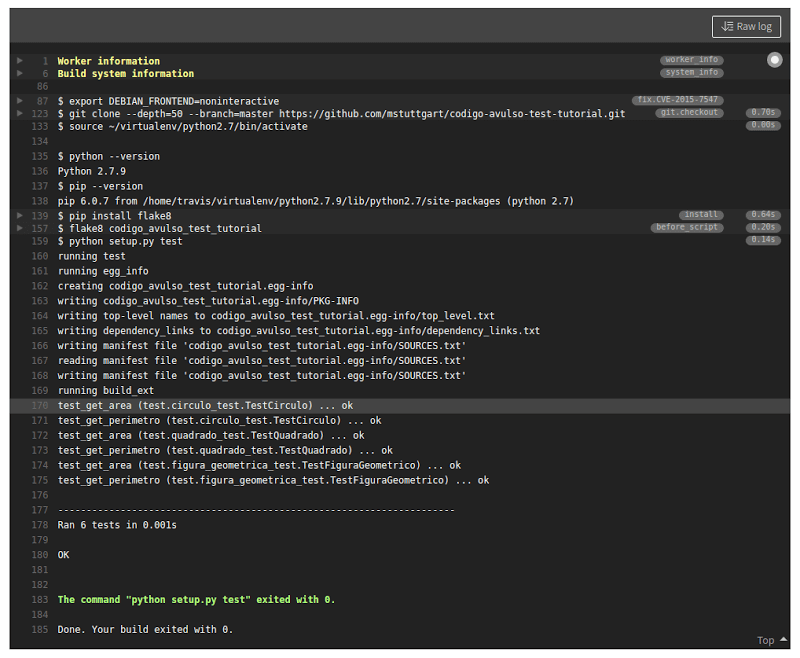Click line number 170 to link to it

[x=40, y=405]
